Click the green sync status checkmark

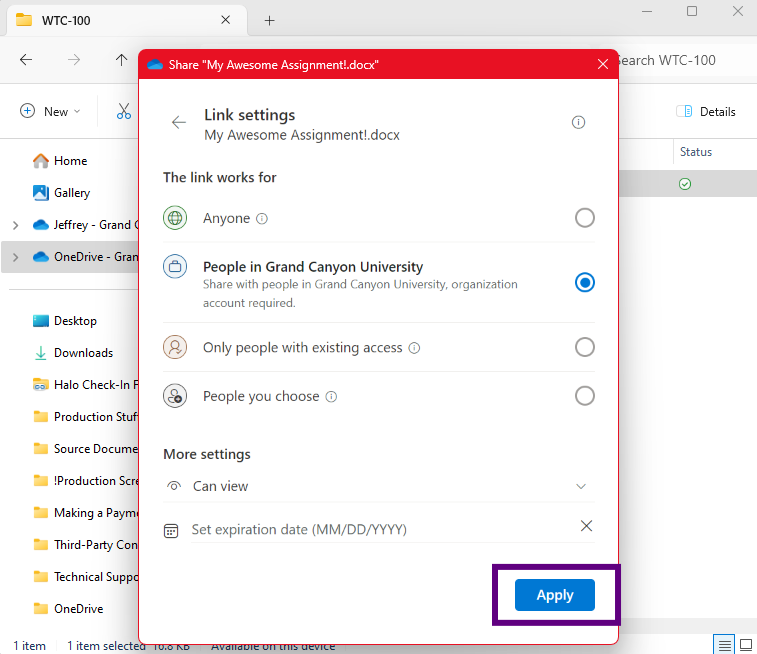tap(685, 184)
